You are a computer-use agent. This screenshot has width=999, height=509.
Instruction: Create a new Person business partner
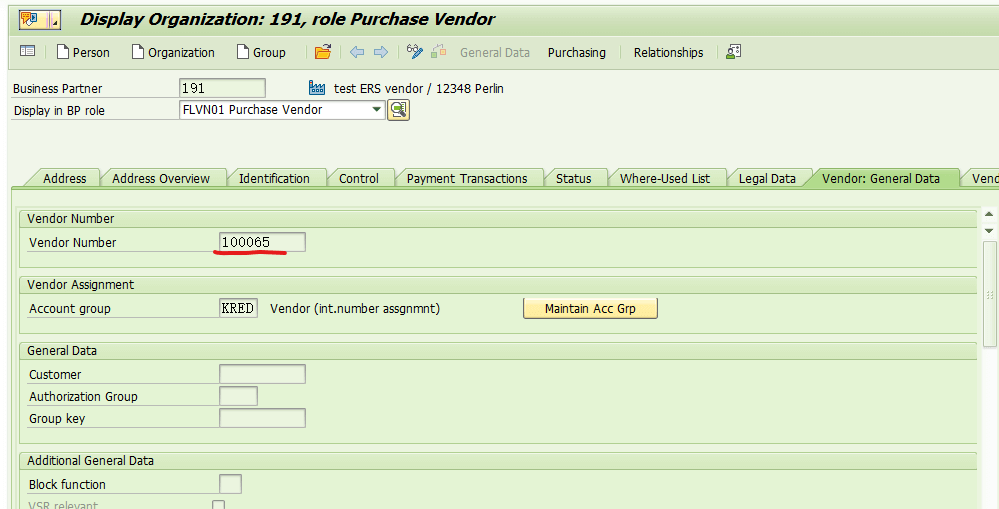[x=83, y=52]
